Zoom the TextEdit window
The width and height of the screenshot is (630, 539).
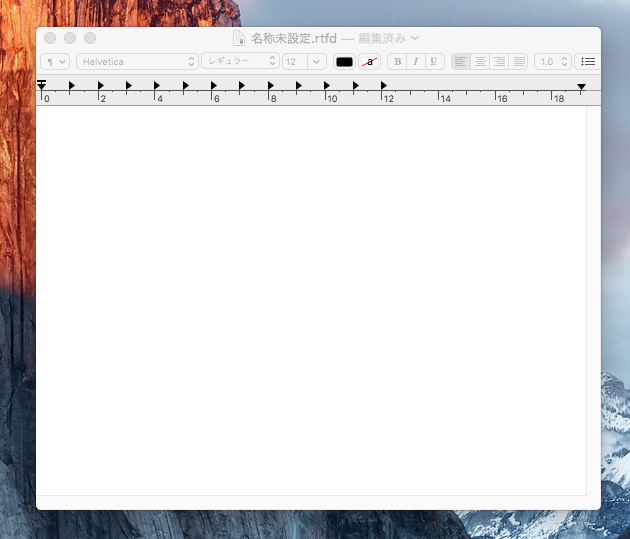click(x=90, y=38)
